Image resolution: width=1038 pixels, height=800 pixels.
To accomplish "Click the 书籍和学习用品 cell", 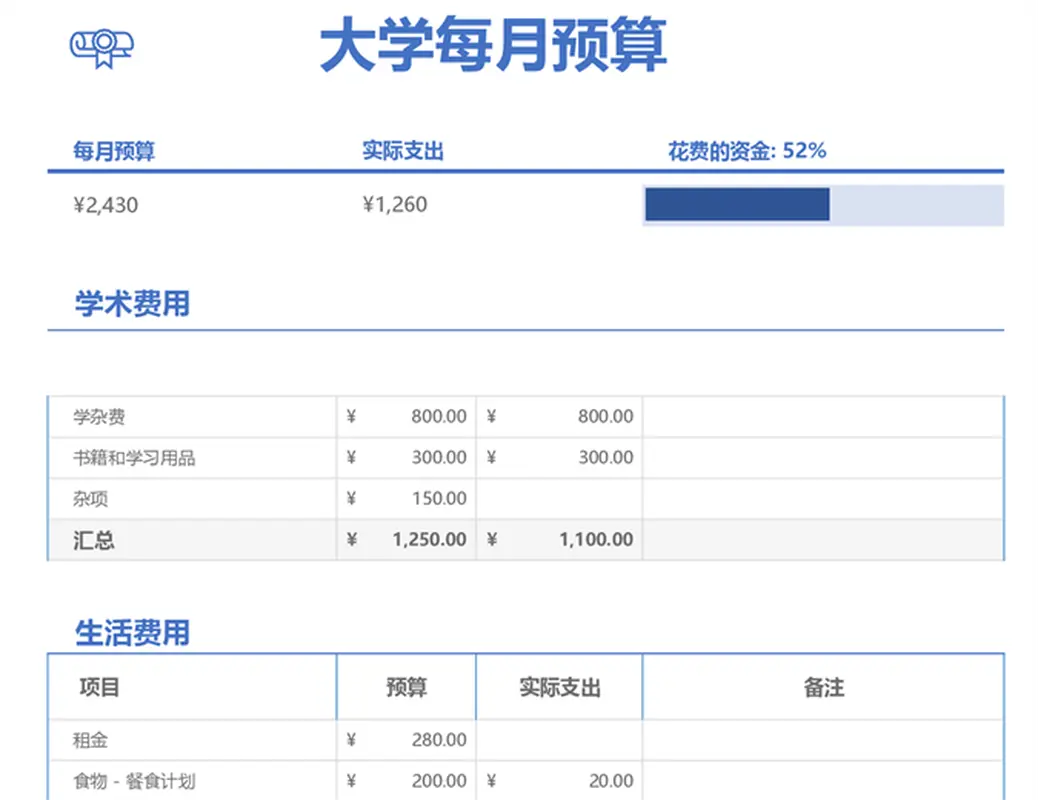I will (135, 458).
